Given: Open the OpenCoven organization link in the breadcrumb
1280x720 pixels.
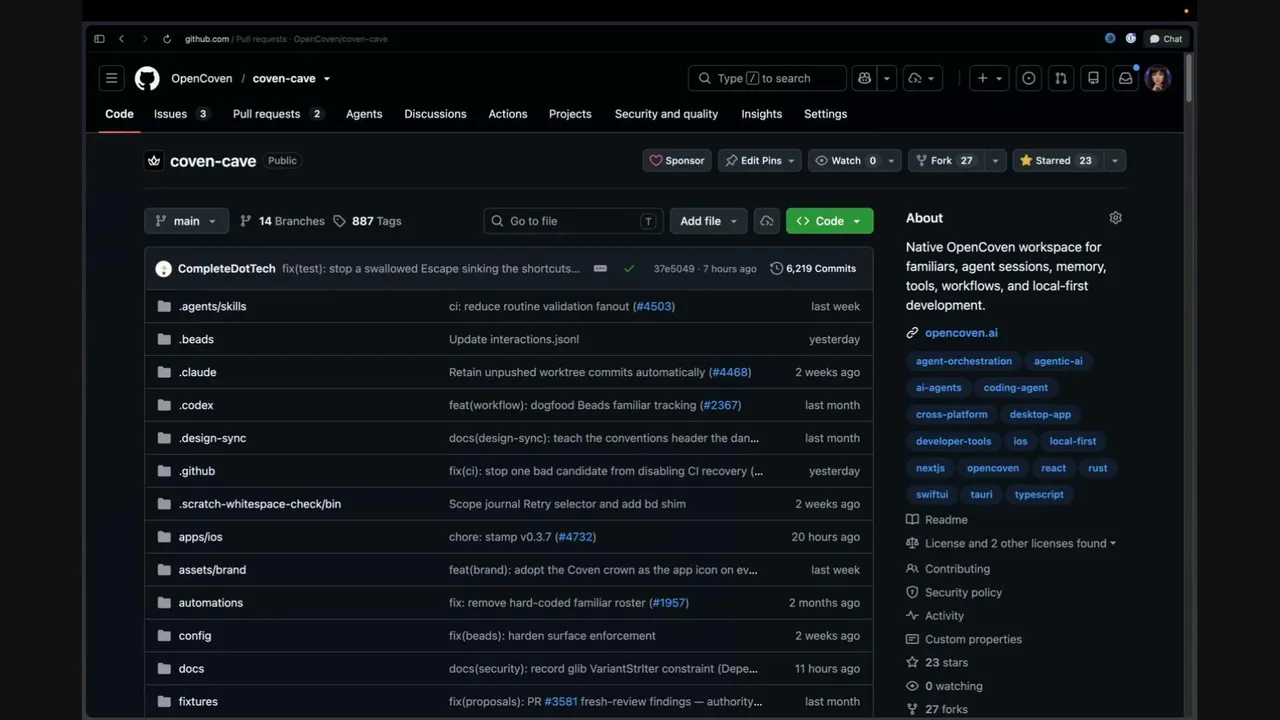Looking at the screenshot, I should (x=201, y=78).
